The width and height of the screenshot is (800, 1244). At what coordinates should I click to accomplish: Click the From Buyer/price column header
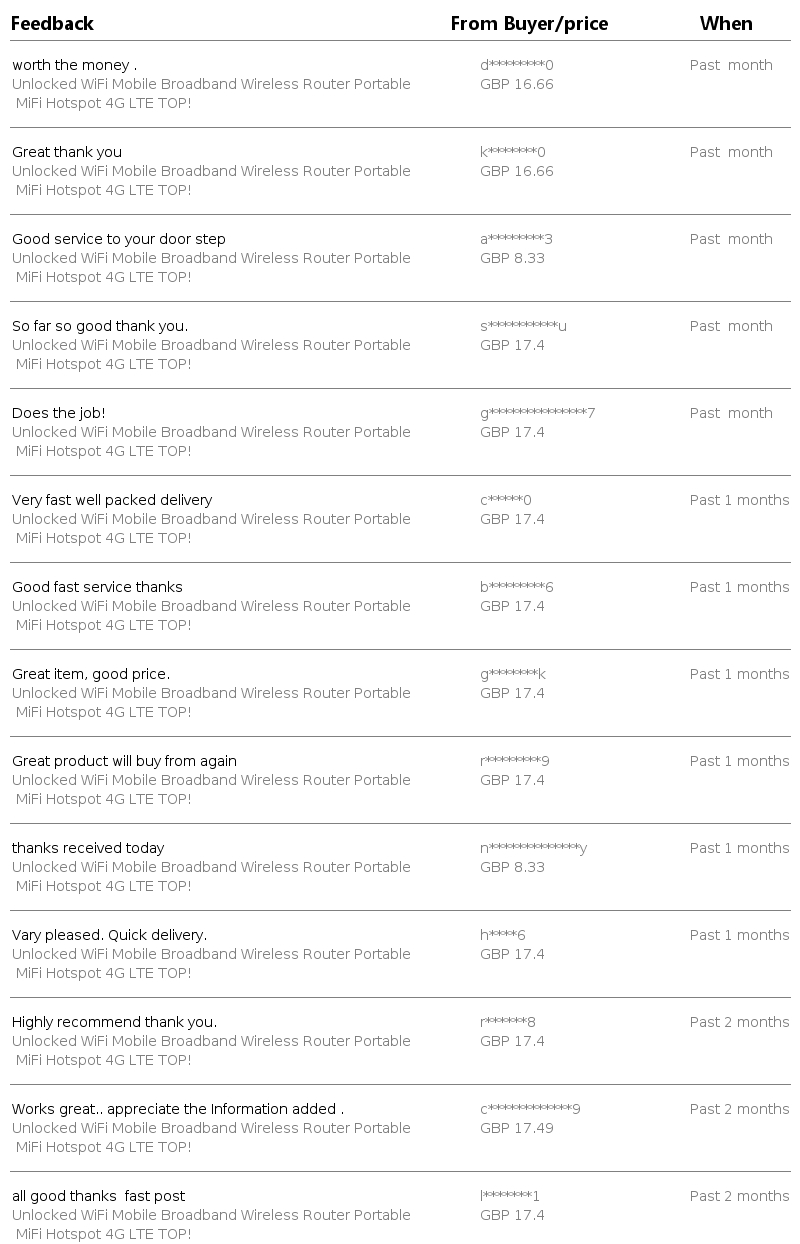click(x=529, y=23)
